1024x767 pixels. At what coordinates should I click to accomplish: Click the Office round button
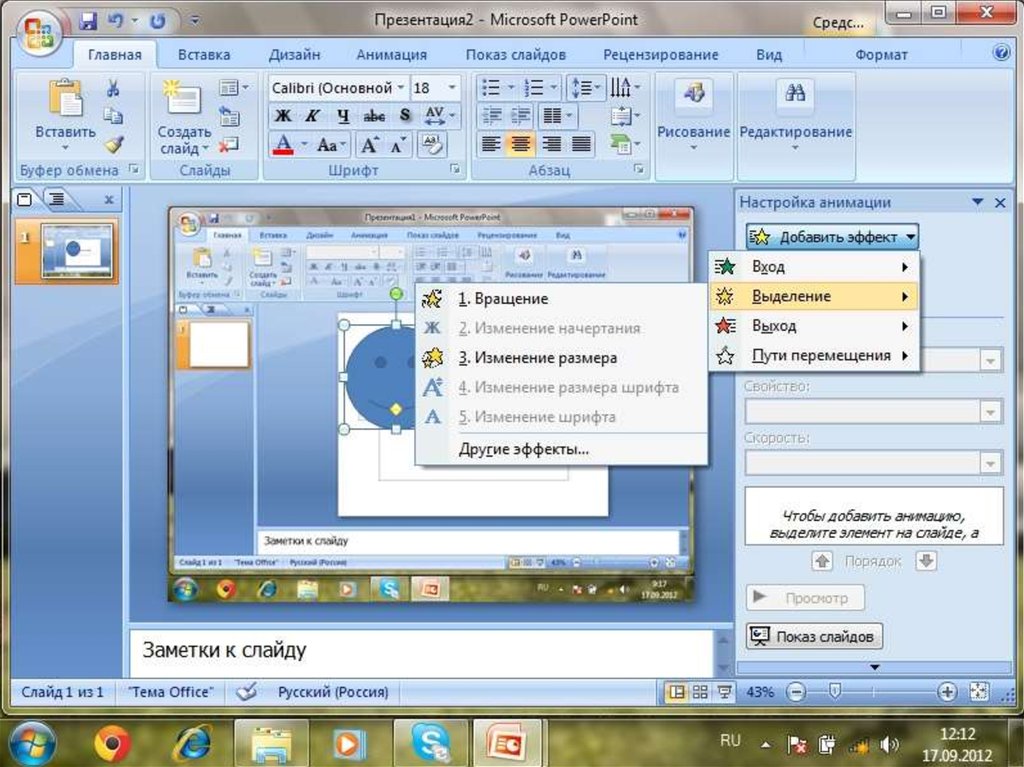[x=37, y=32]
